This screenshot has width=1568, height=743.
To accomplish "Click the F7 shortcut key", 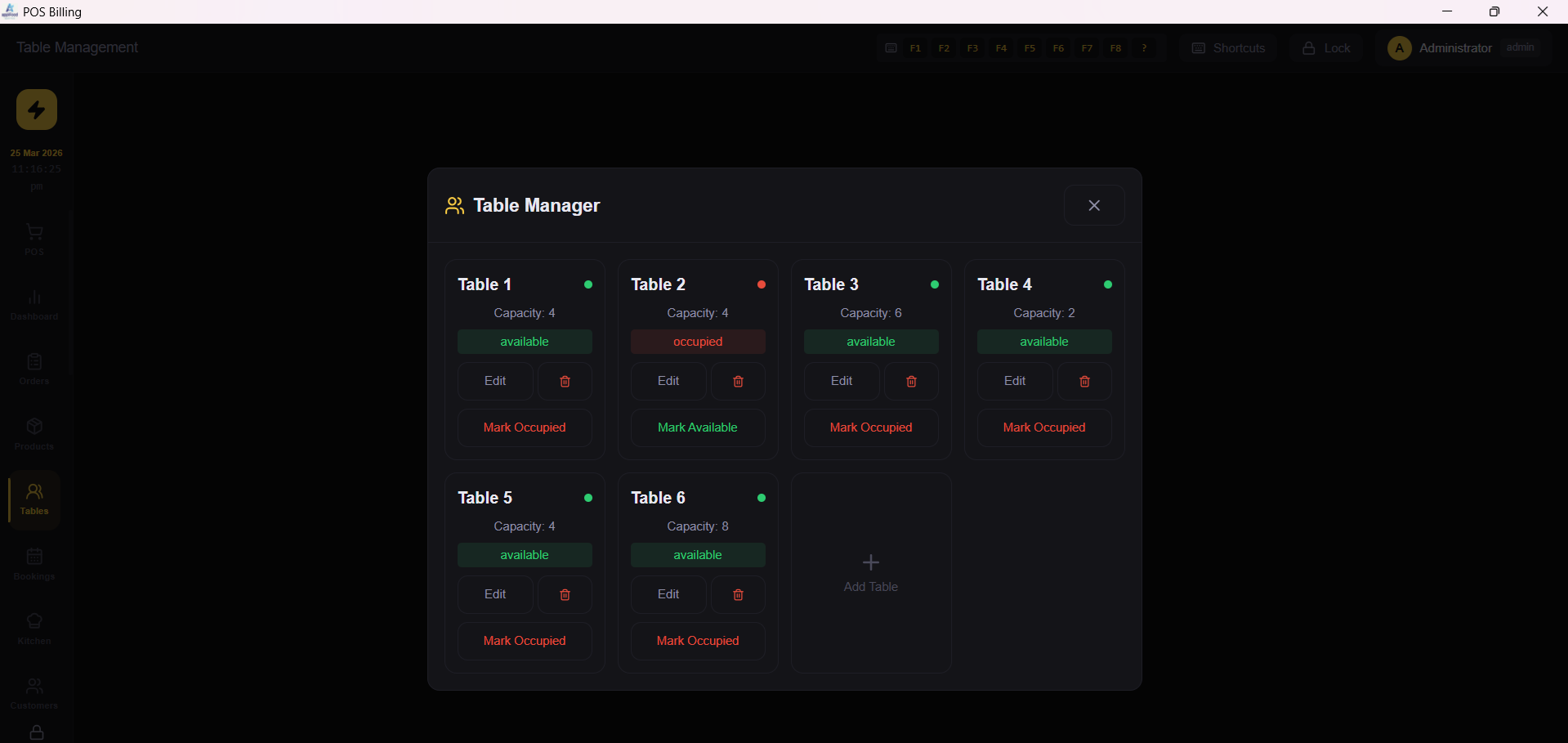I will 1087,48.
